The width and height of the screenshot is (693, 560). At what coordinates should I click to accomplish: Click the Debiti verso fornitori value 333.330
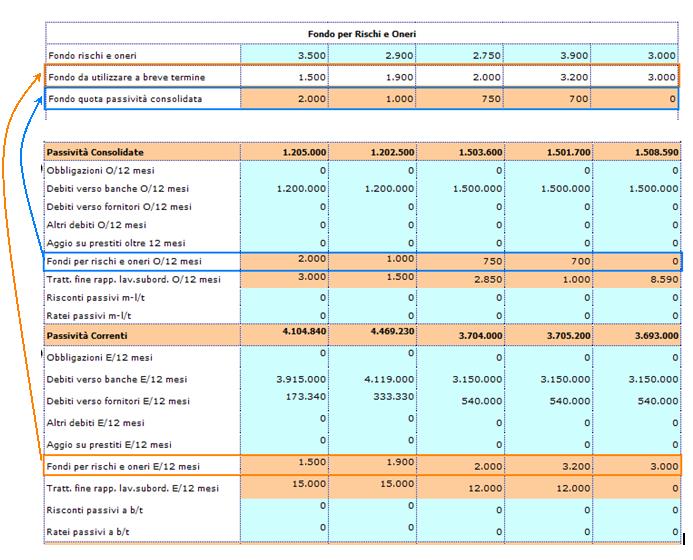394,396
